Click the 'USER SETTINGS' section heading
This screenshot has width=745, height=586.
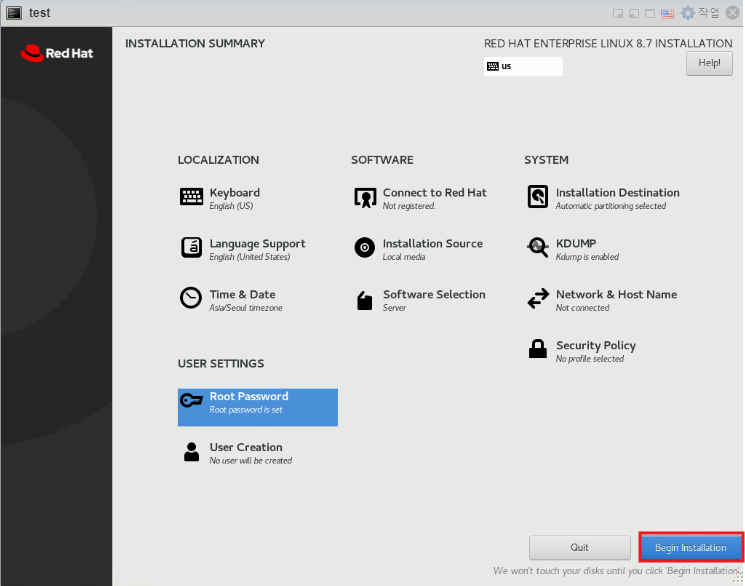[221, 364]
